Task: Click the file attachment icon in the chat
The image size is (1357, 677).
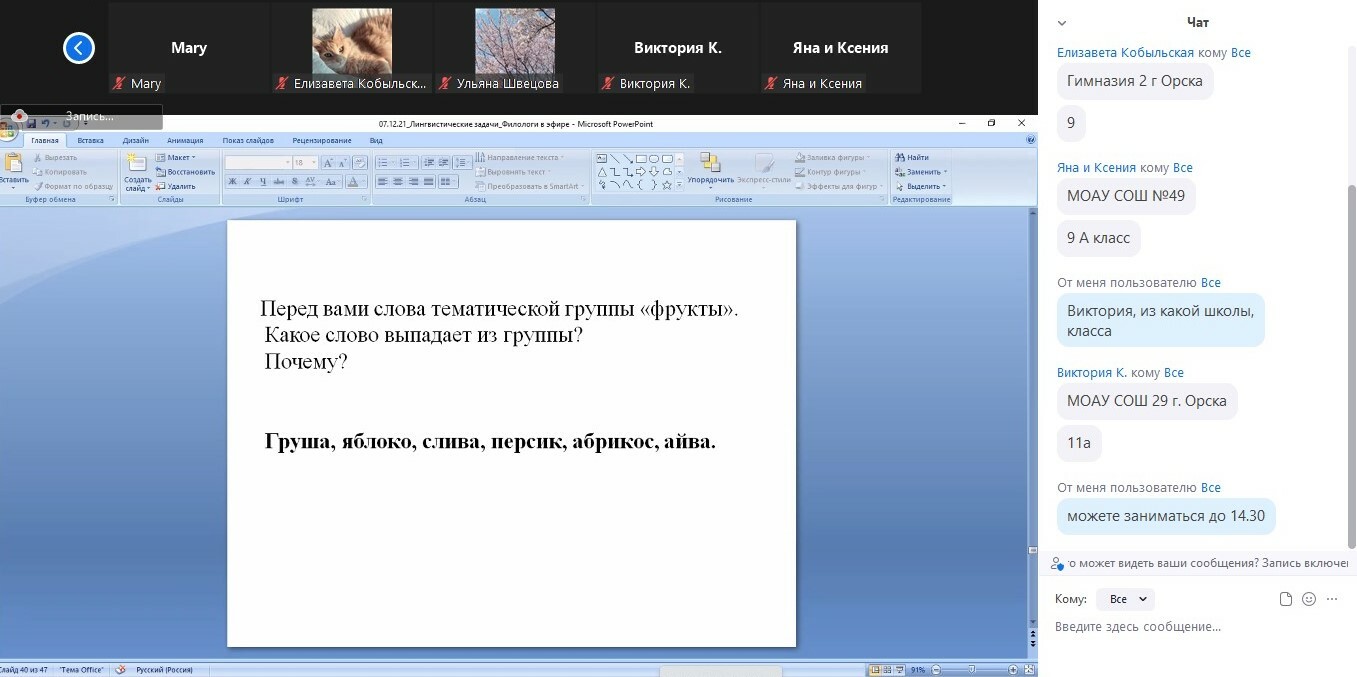Action: pos(1286,599)
